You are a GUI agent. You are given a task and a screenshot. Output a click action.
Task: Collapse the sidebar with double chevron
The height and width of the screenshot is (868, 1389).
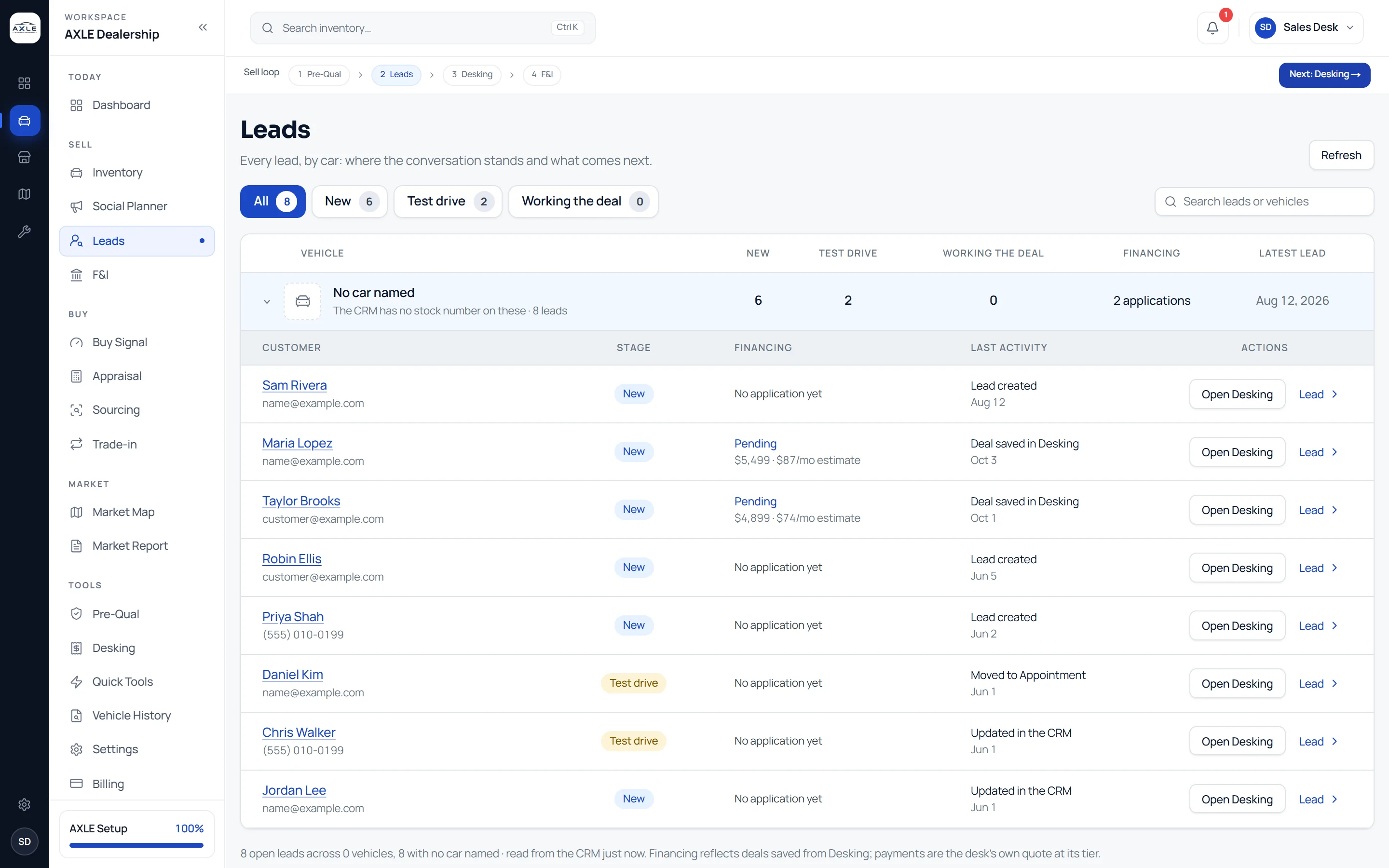coord(203,27)
